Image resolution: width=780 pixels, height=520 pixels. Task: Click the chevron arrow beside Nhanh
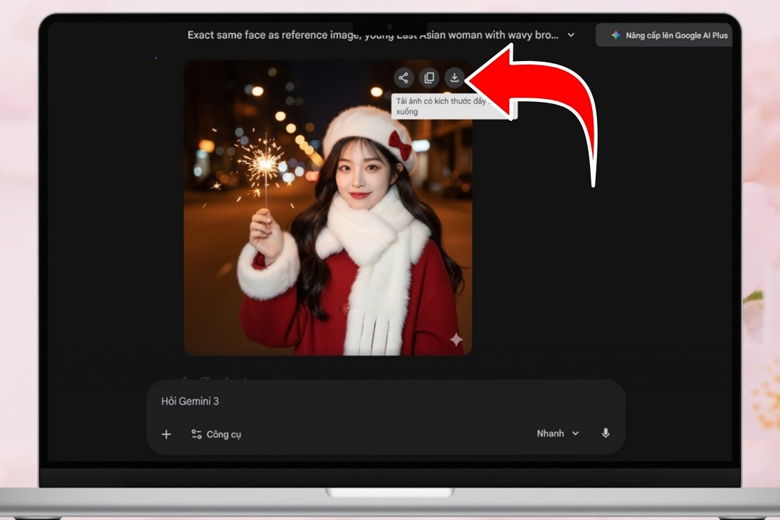pyautogui.click(x=575, y=433)
